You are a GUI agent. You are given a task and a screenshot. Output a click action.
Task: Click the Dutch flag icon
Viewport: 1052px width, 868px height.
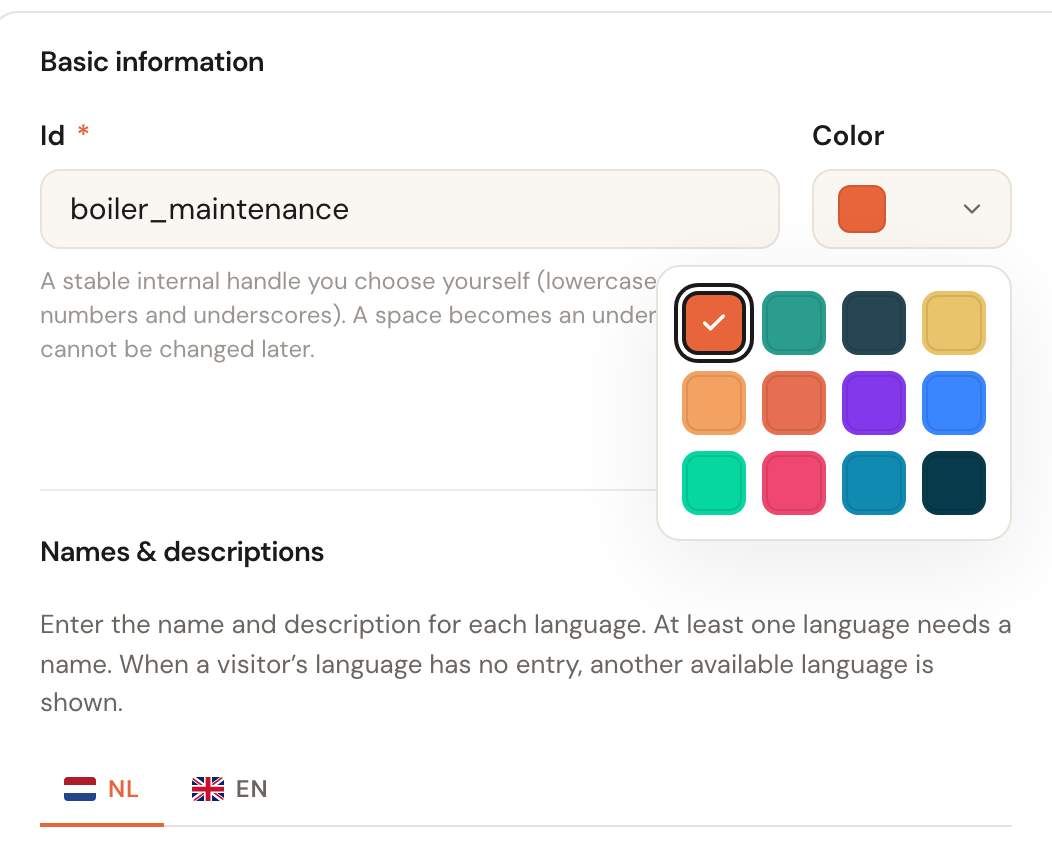click(80, 789)
